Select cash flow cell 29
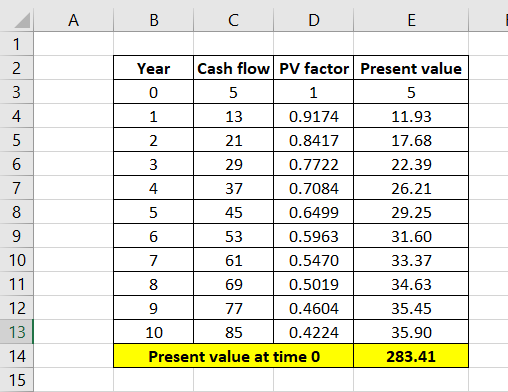This screenshot has height=392, width=508. pos(233,164)
